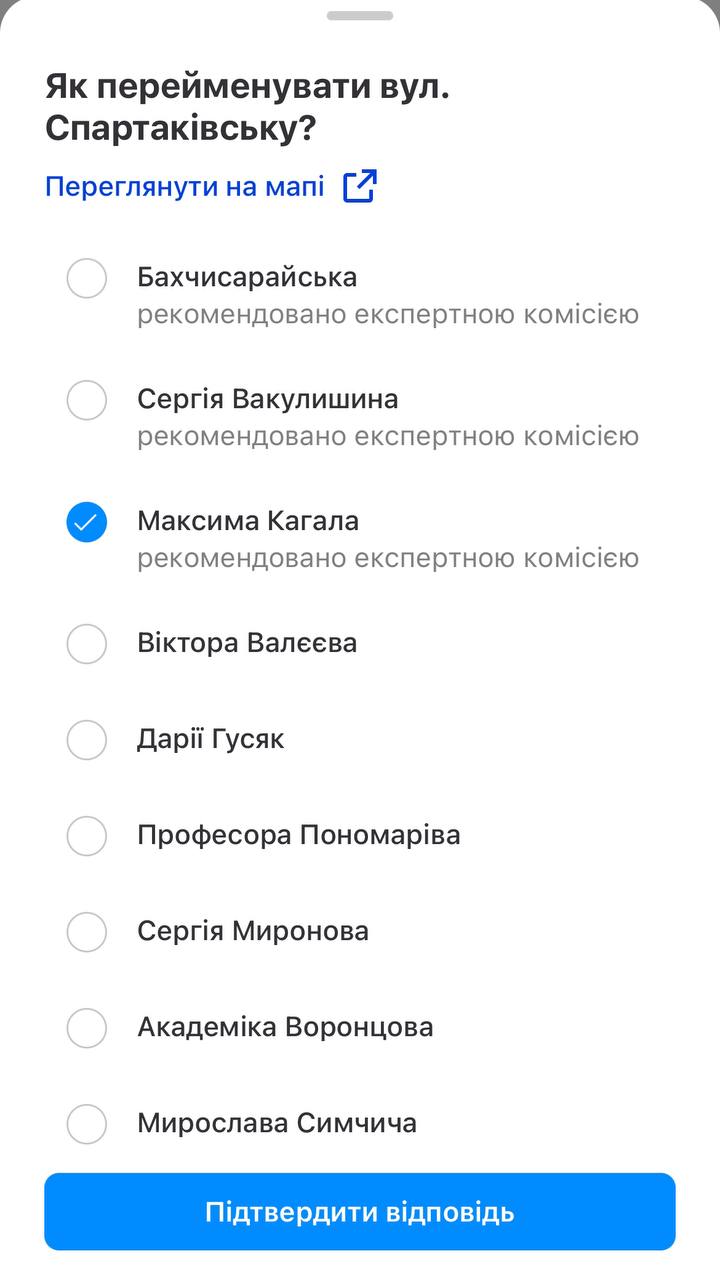Click the 'Бахчисарайська' option label
Screen dimensions: 720x1280
pyautogui.click(x=247, y=277)
